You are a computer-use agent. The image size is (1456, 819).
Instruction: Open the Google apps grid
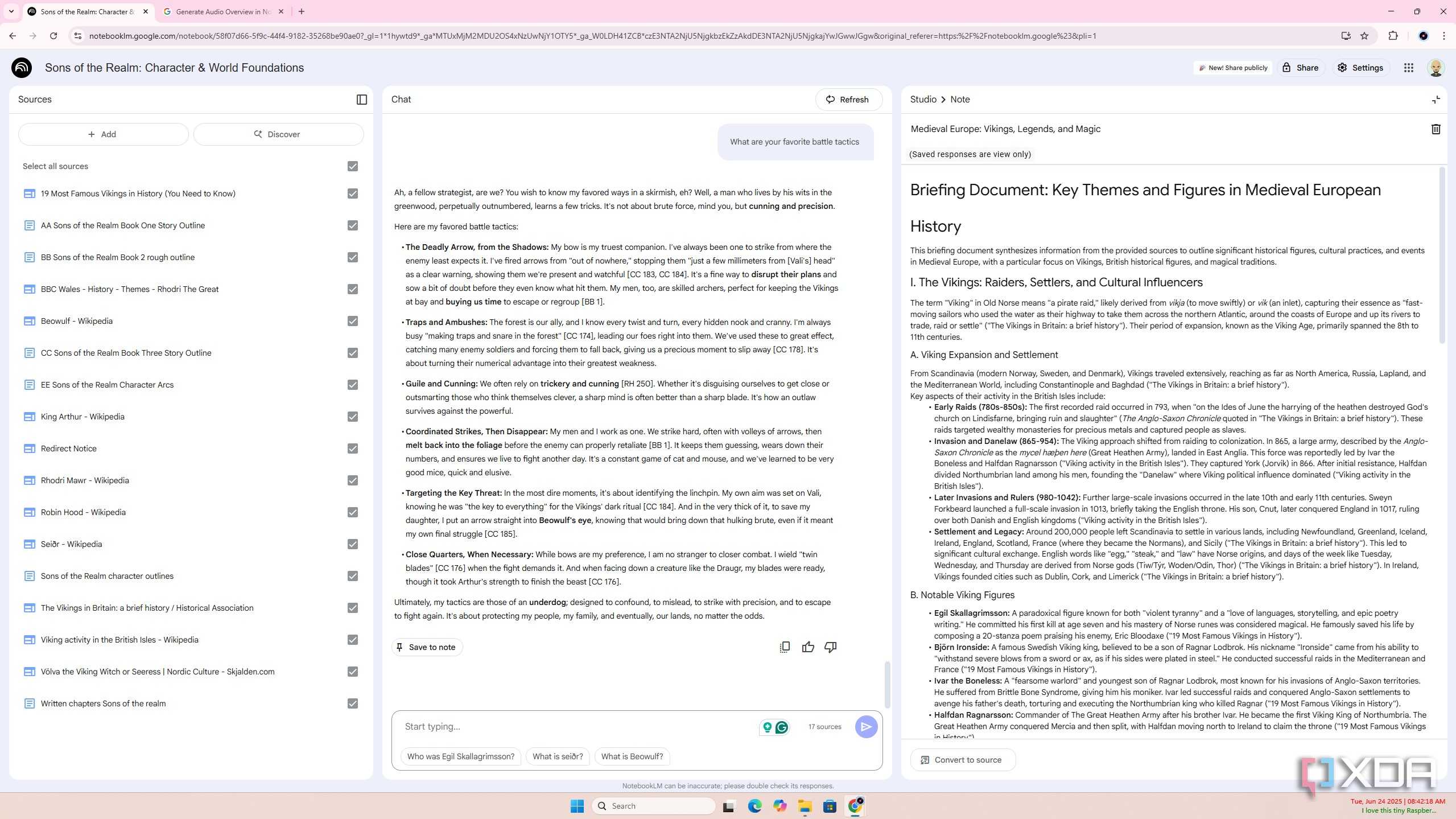click(x=1409, y=68)
